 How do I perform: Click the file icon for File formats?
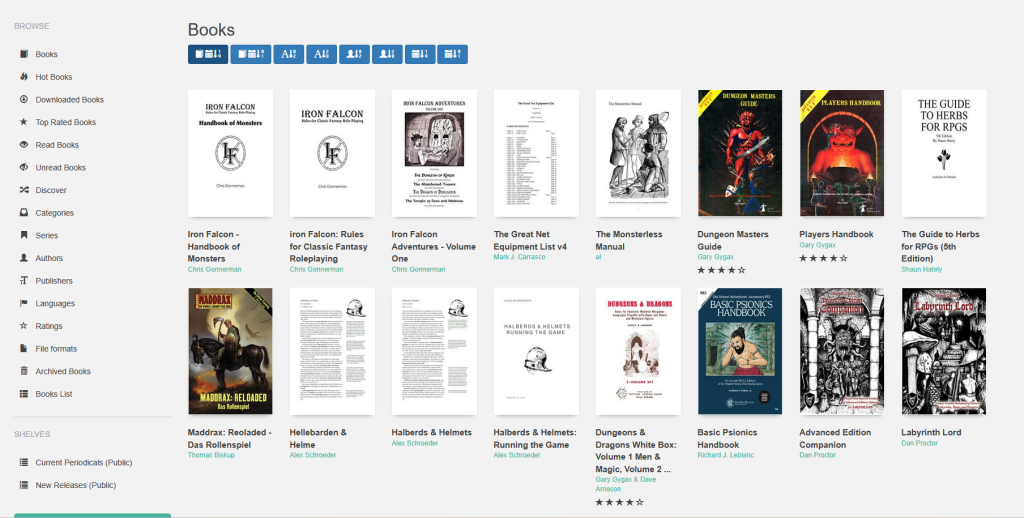[x=24, y=348]
